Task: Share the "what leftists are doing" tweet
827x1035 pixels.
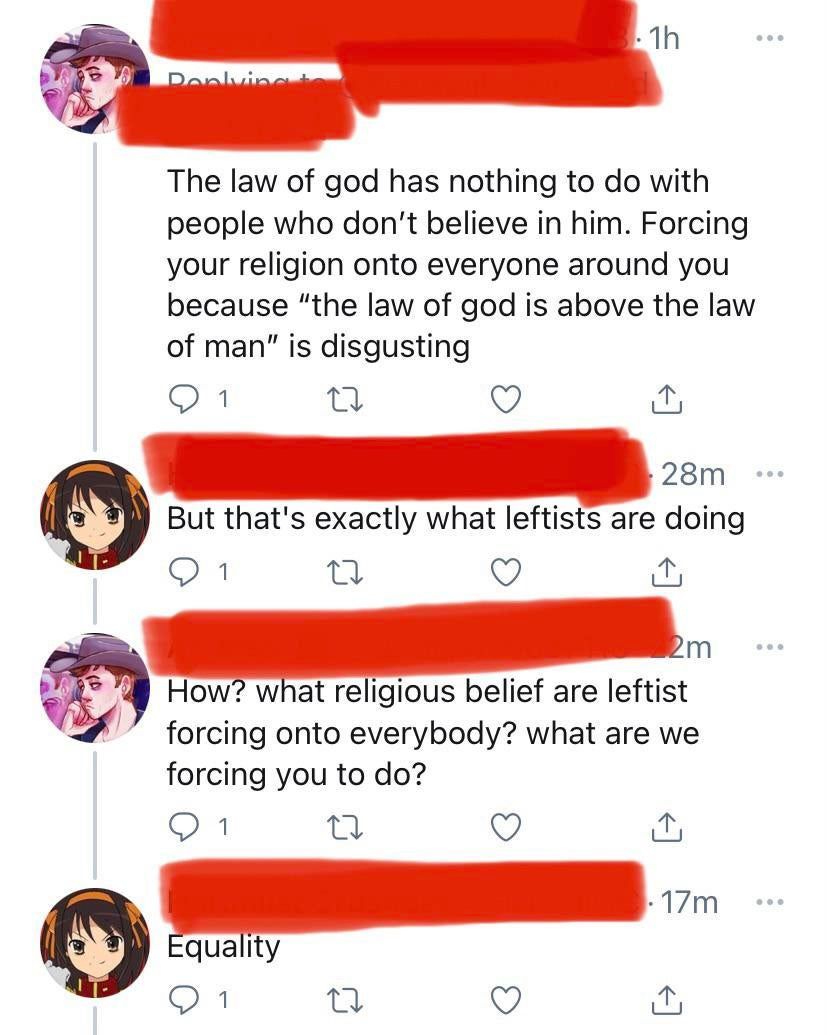Action: [x=663, y=572]
